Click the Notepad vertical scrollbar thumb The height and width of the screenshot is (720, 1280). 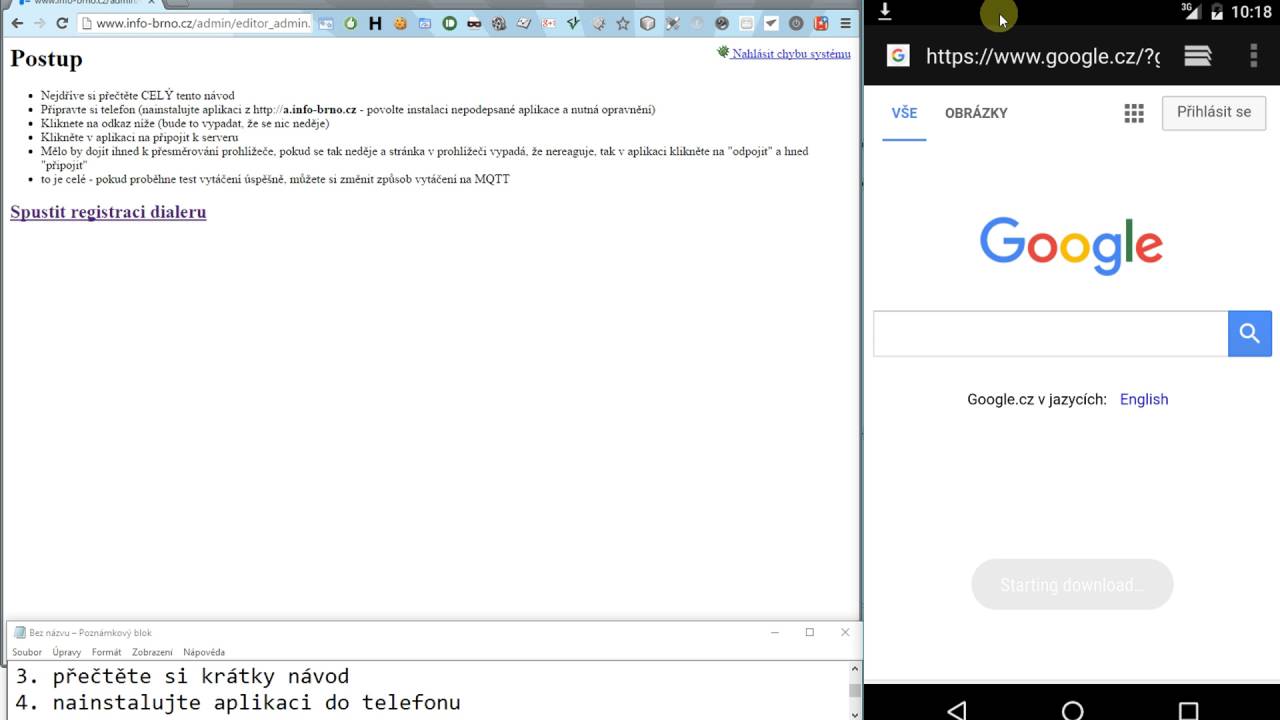(x=854, y=690)
